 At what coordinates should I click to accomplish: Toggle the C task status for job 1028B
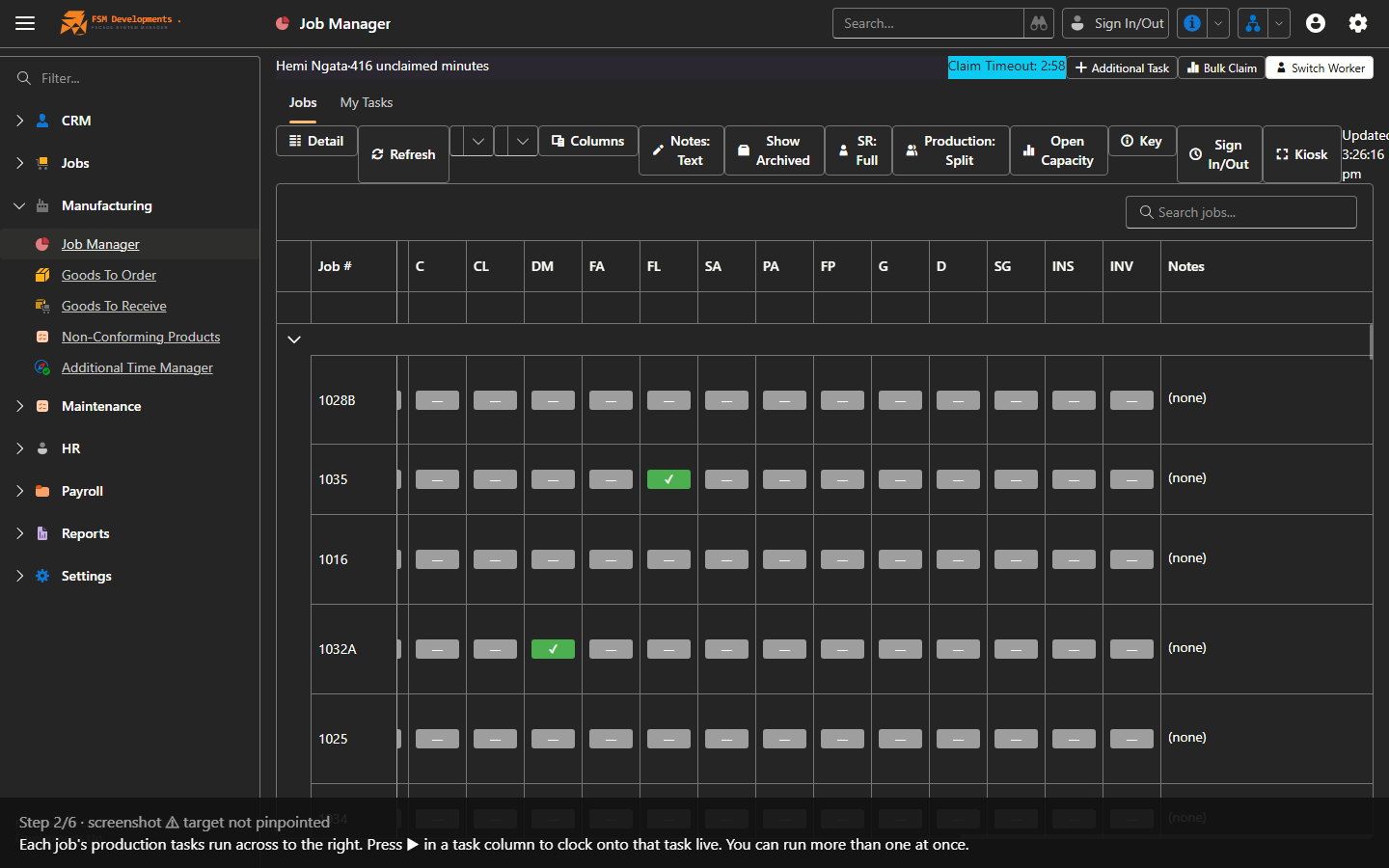point(437,400)
